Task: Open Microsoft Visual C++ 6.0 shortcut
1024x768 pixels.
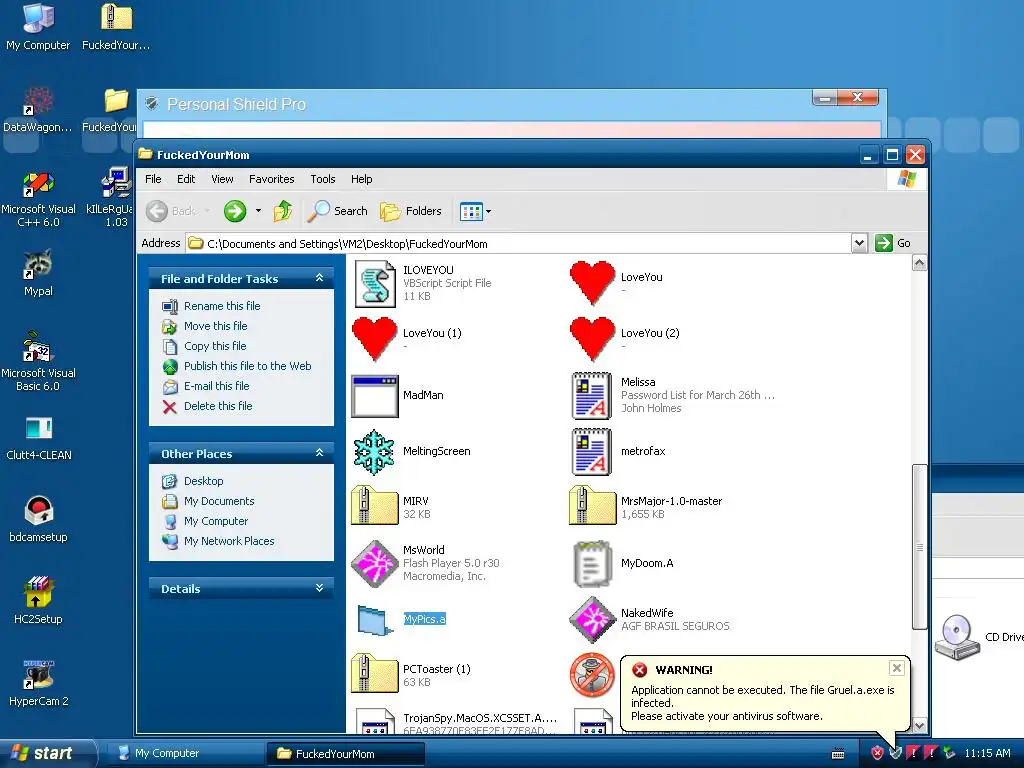Action: 38,198
